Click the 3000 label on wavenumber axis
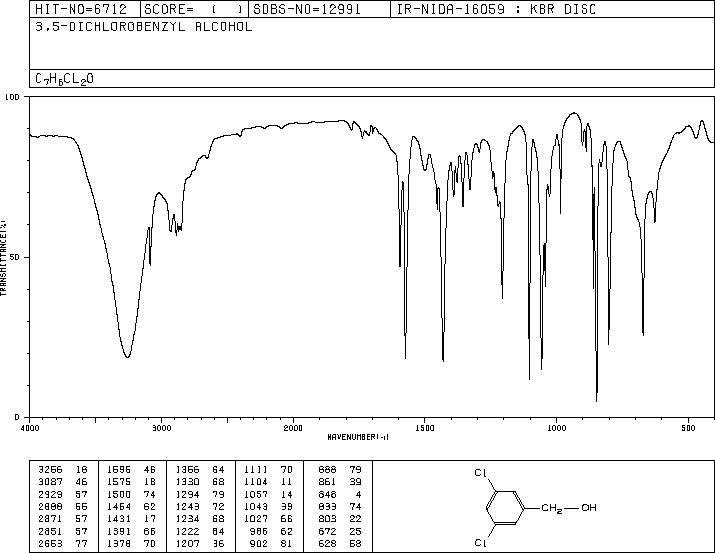Image resolution: width=715 pixels, height=553 pixels. [x=161, y=428]
